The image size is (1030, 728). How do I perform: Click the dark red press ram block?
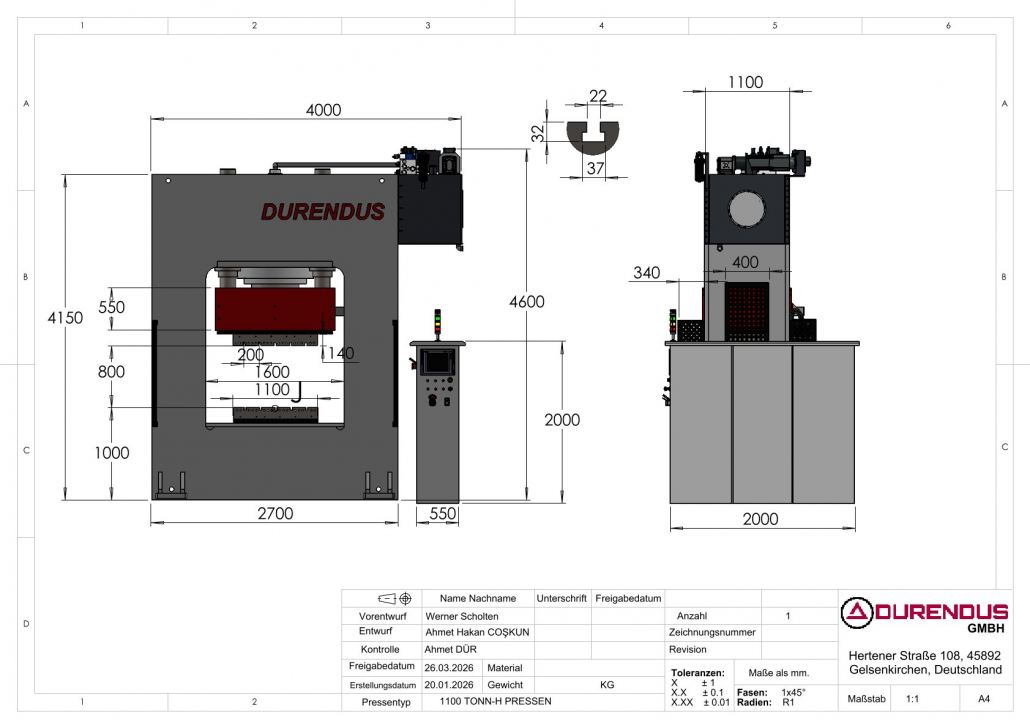[x=276, y=307]
